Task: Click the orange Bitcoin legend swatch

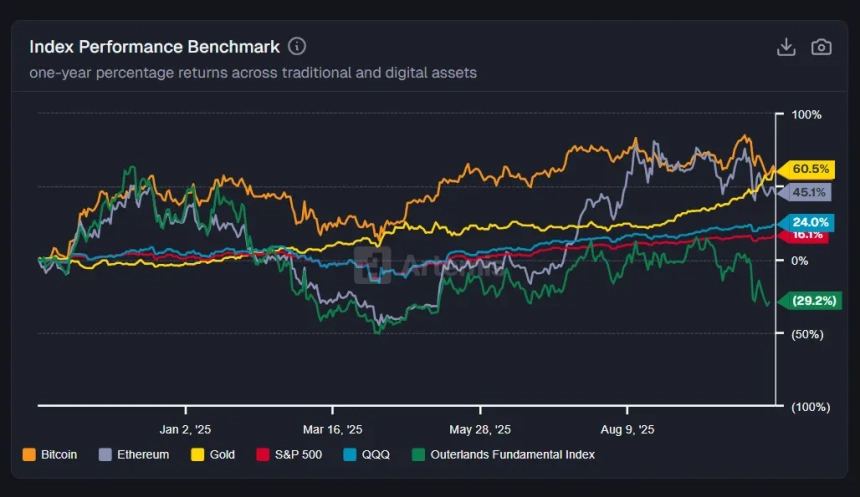Action: pyautogui.click(x=29, y=454)
